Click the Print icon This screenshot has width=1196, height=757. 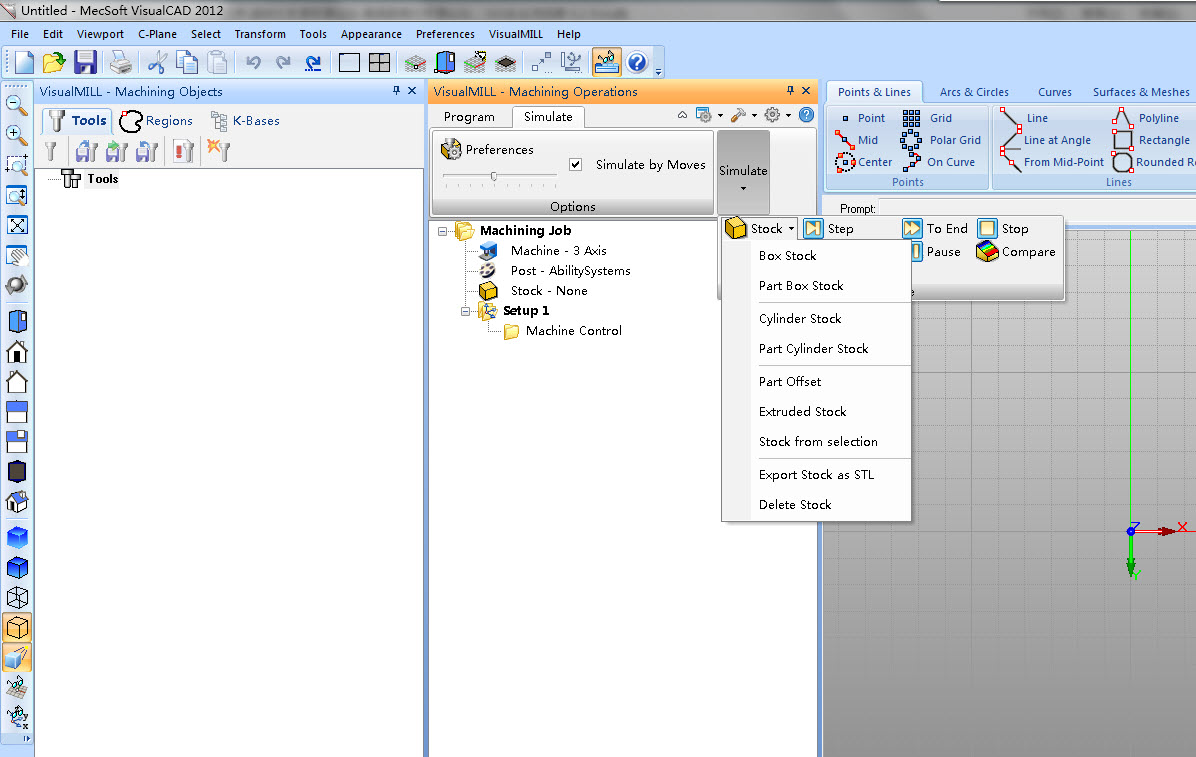click(x=121, y=62)
